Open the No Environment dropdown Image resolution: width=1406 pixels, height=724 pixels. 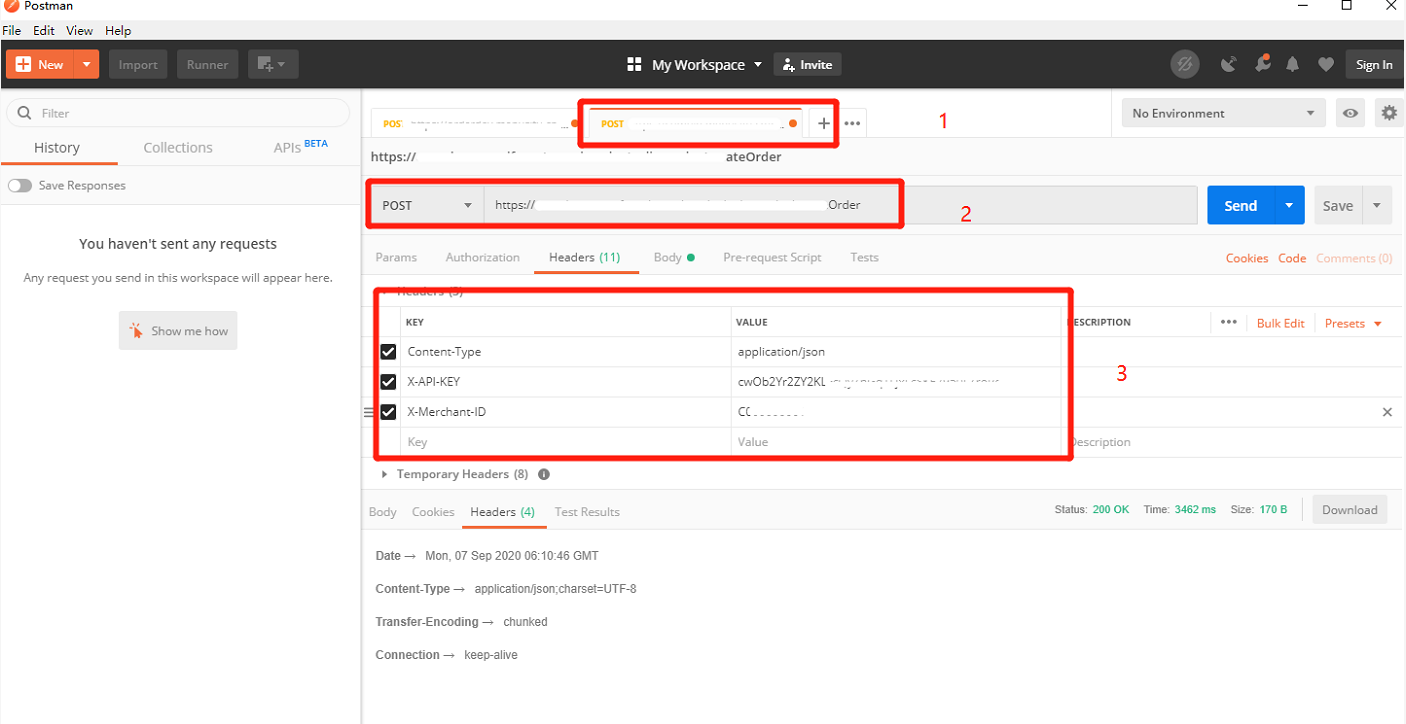point(1222,113)
